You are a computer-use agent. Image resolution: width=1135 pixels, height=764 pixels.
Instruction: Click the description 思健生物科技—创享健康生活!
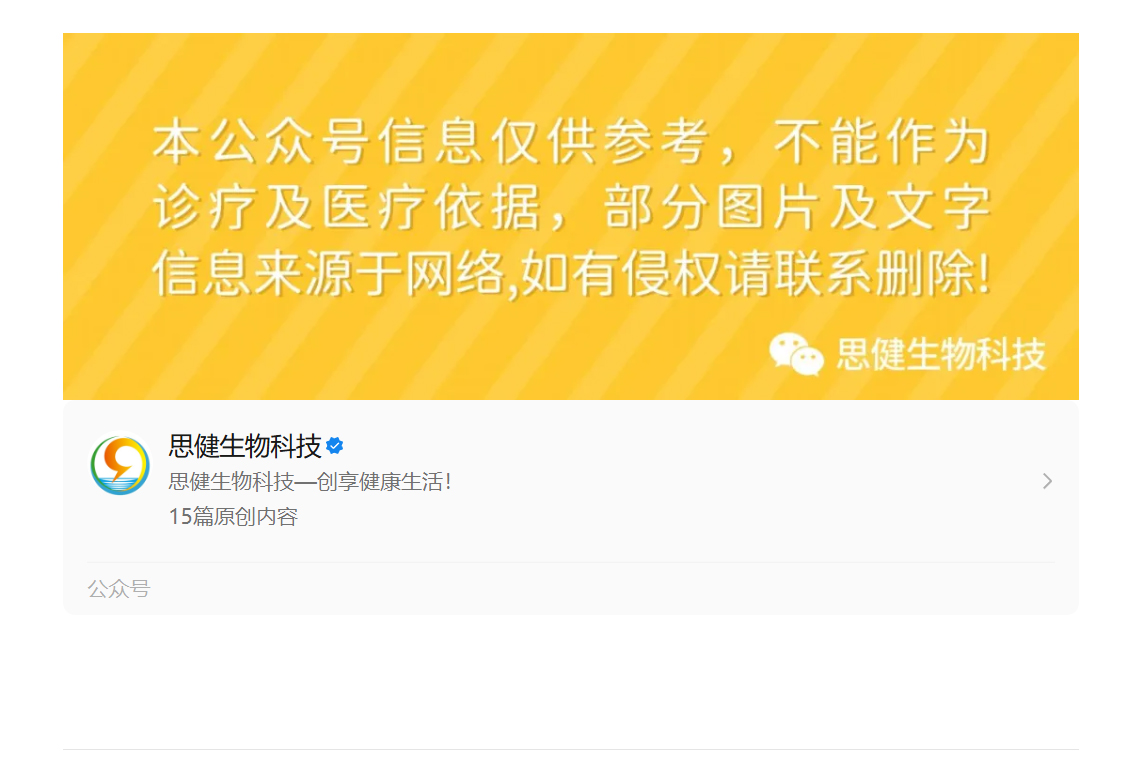pos(310,482)
